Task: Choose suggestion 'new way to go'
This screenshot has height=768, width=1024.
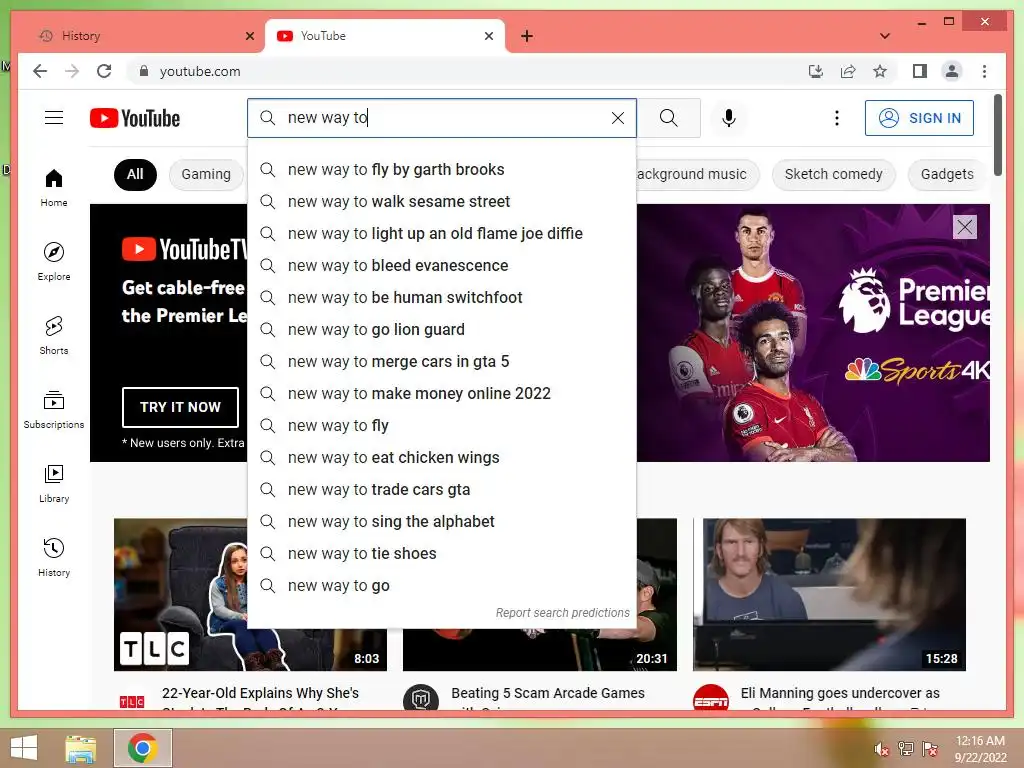Action: [442, 586]
